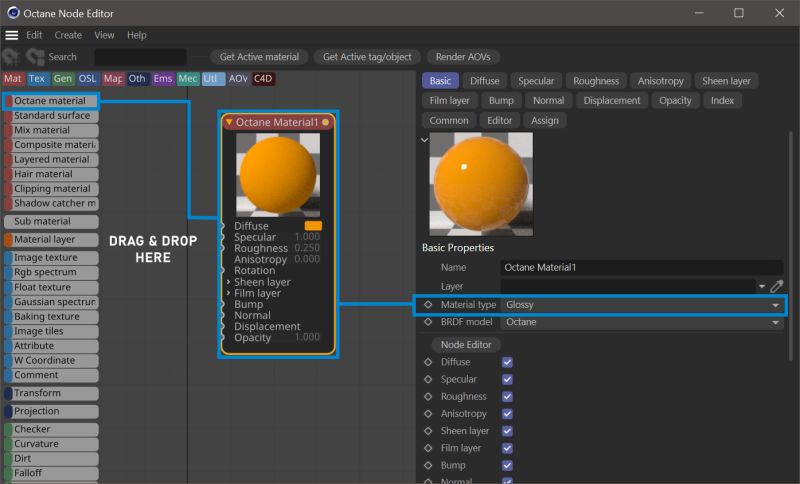Click the Search input field
This screenshot has height=484, width=800.
coord(140,57)
